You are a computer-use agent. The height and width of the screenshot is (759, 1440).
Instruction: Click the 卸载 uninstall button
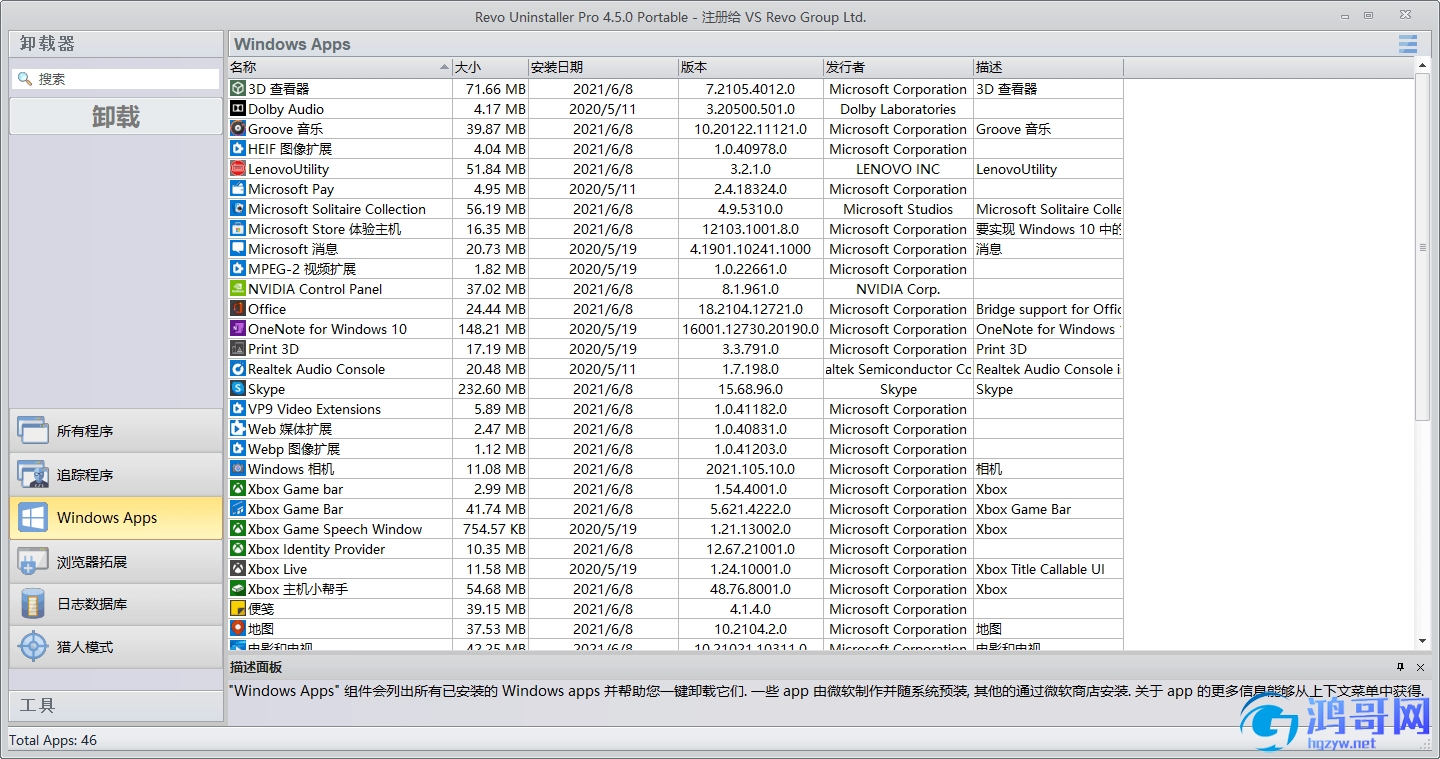pos(116,117)
